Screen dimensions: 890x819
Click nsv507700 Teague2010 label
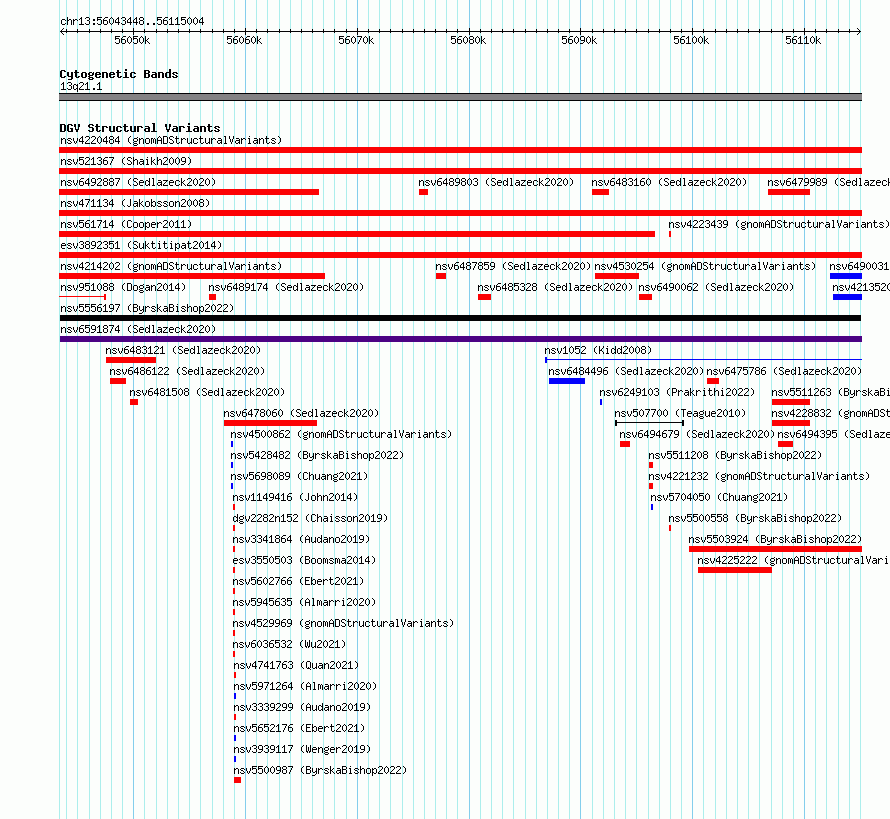click(680, 413)
